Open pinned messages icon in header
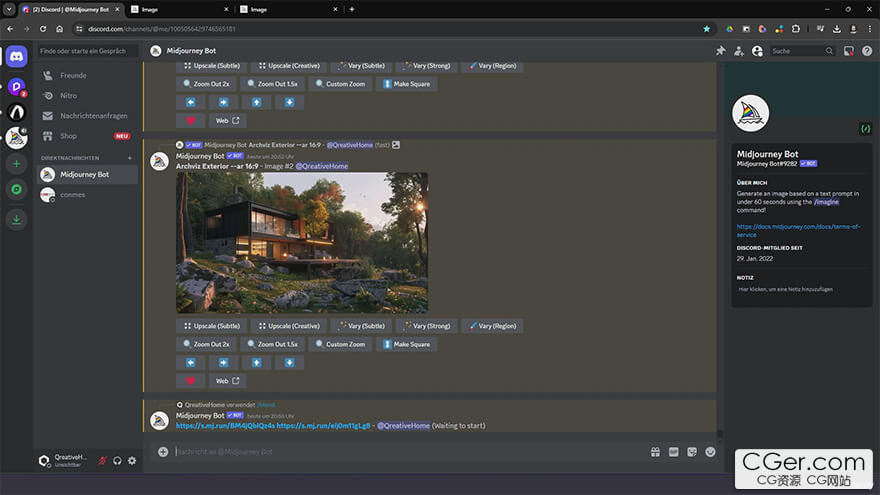The width and height of the screenshot is (880, 495). coord(721,51)
